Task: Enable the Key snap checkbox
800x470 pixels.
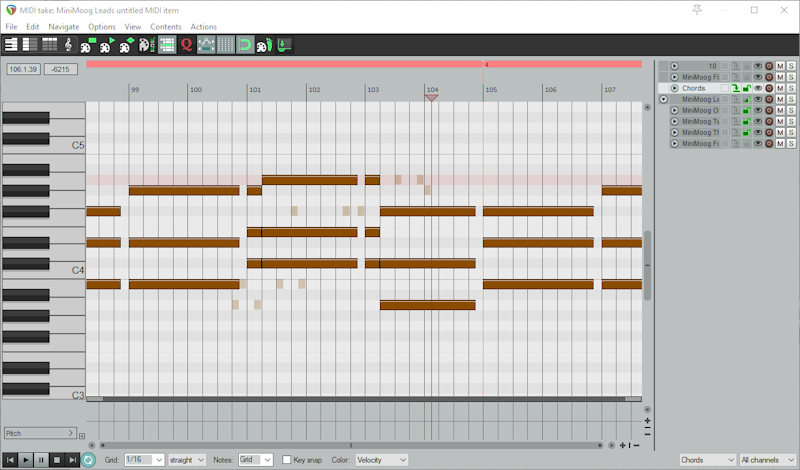Action: (287, 460)
